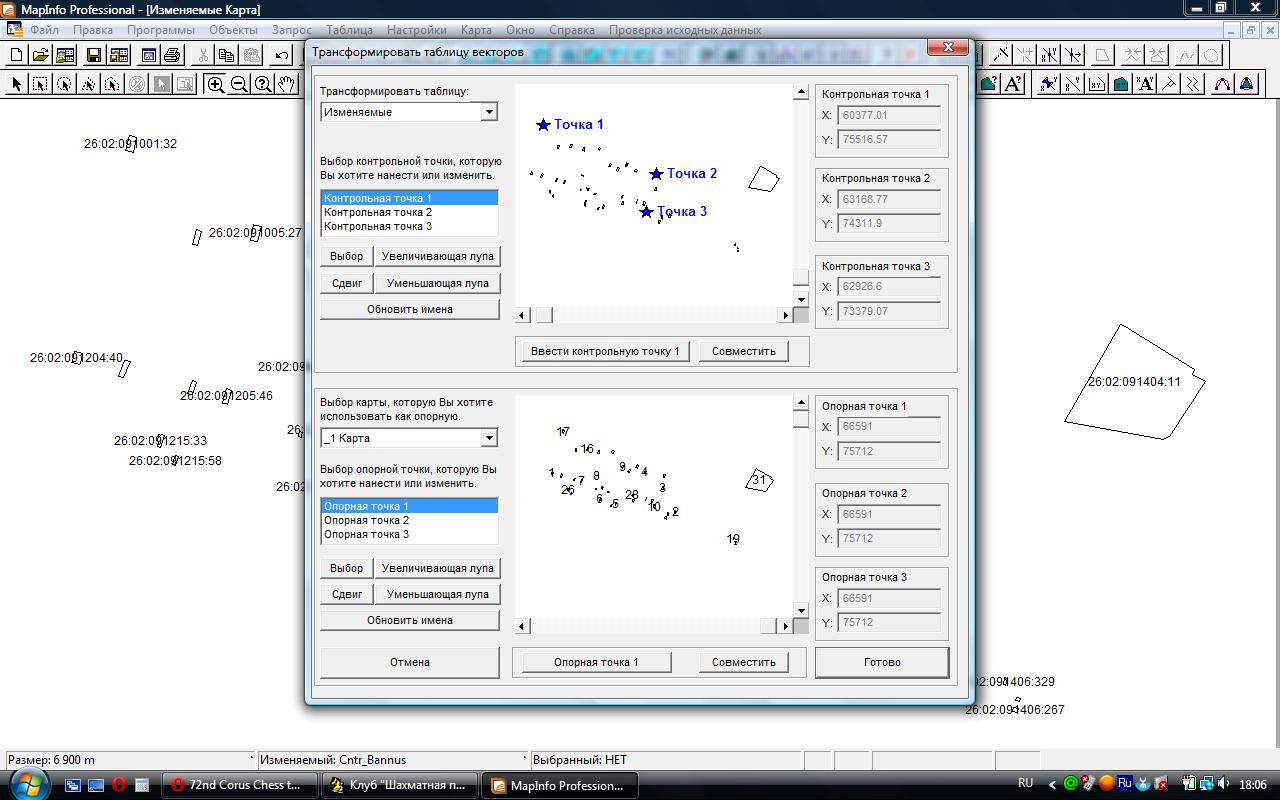1280x800 pixels.
Task: Open the transform table dropdown showing Изменяемые
Action: 489,112
